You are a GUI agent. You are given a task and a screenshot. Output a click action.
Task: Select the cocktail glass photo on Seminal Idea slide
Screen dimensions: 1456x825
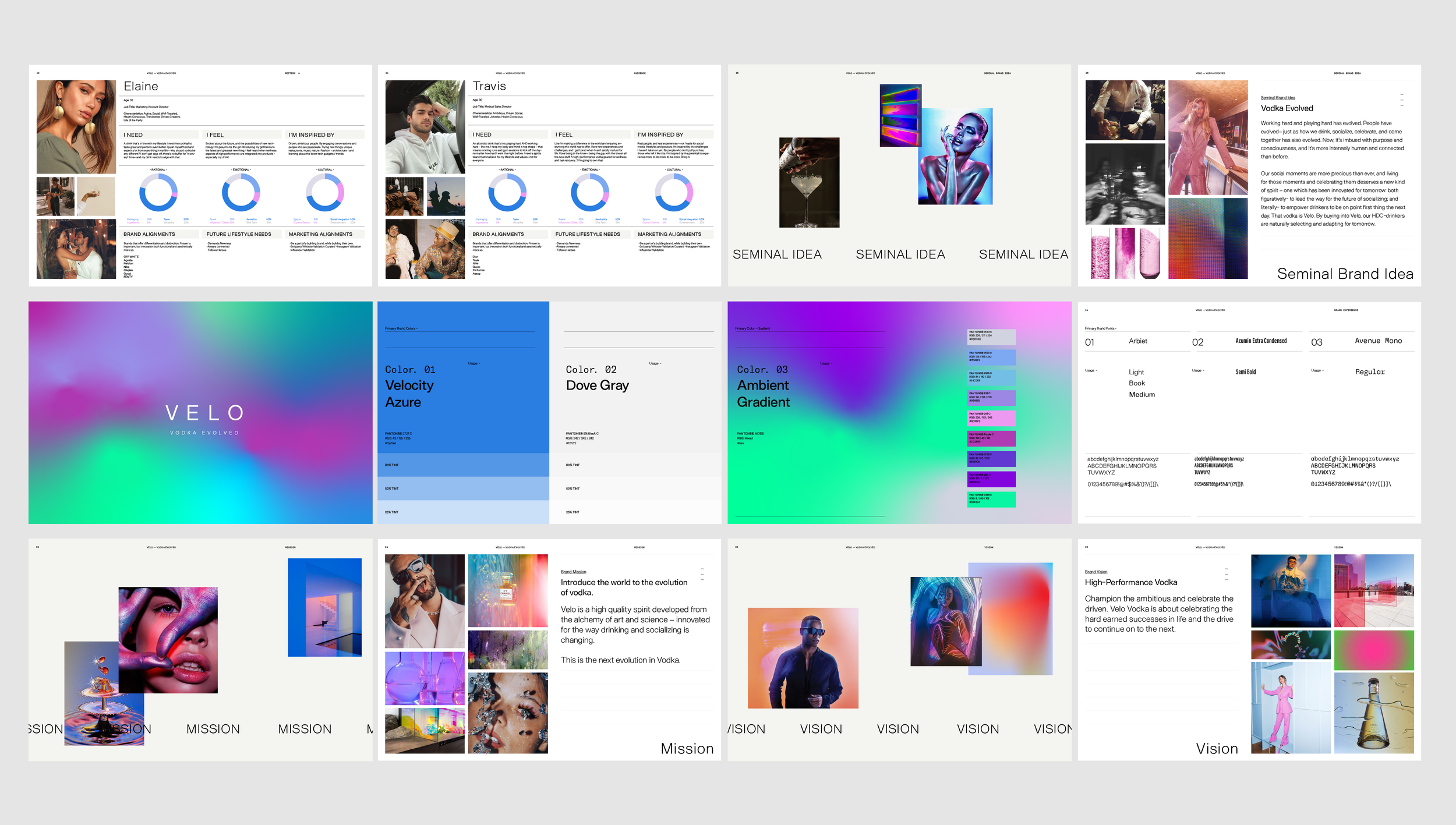(809, 182)
